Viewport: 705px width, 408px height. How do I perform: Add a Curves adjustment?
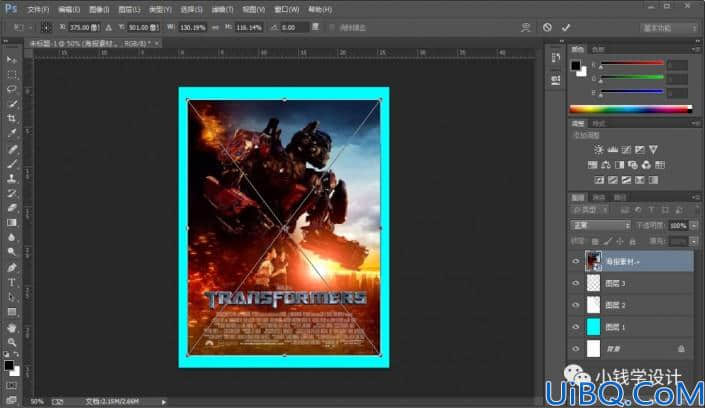pos(626,149)
